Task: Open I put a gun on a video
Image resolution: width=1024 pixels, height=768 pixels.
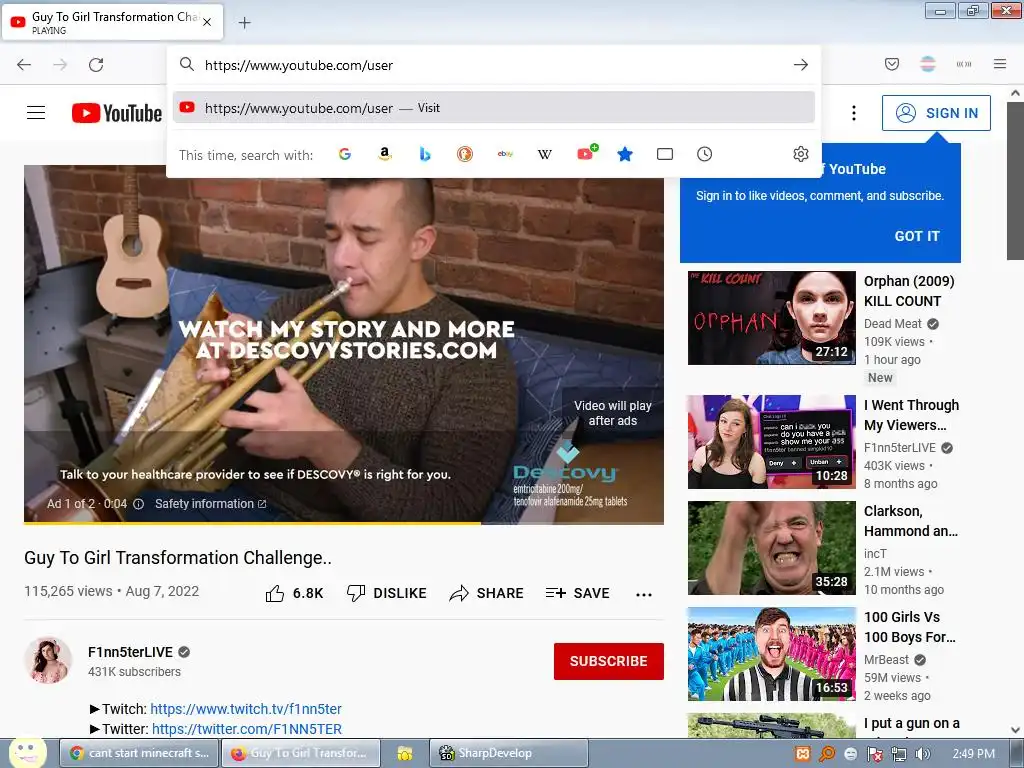Action: (912, 724)
